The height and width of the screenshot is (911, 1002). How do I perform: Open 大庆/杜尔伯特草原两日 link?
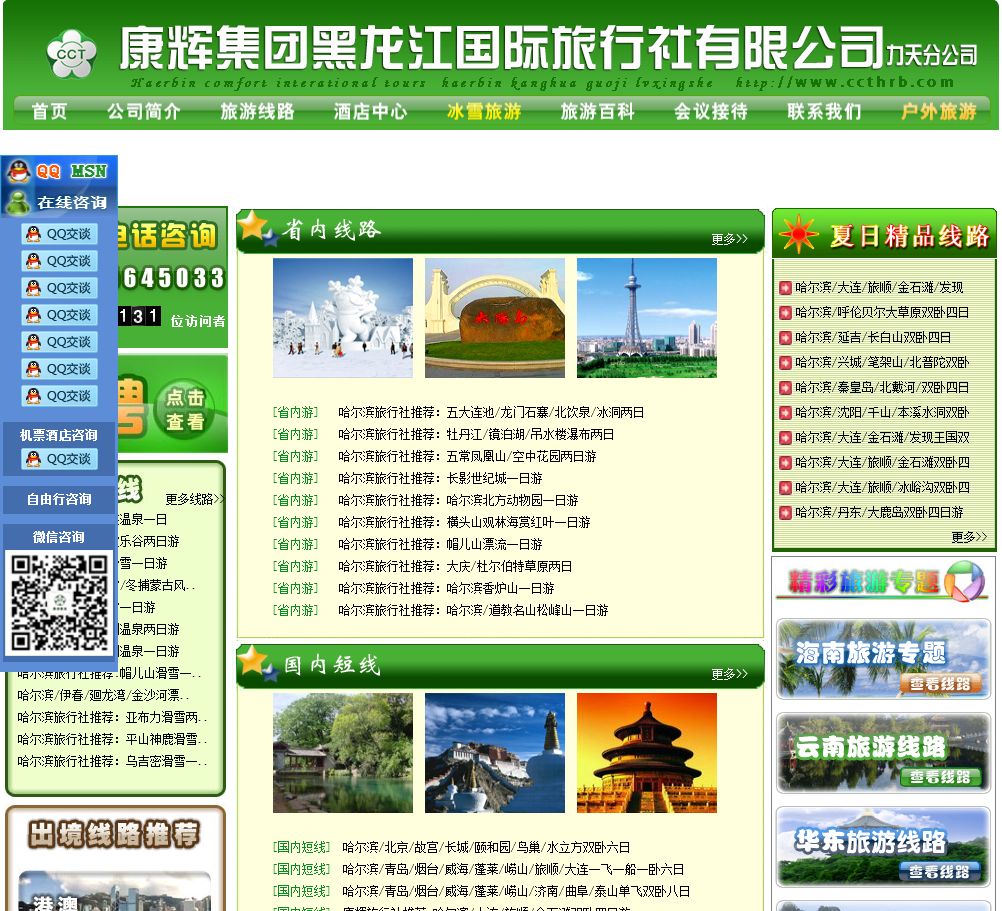[x=455, y=567]
